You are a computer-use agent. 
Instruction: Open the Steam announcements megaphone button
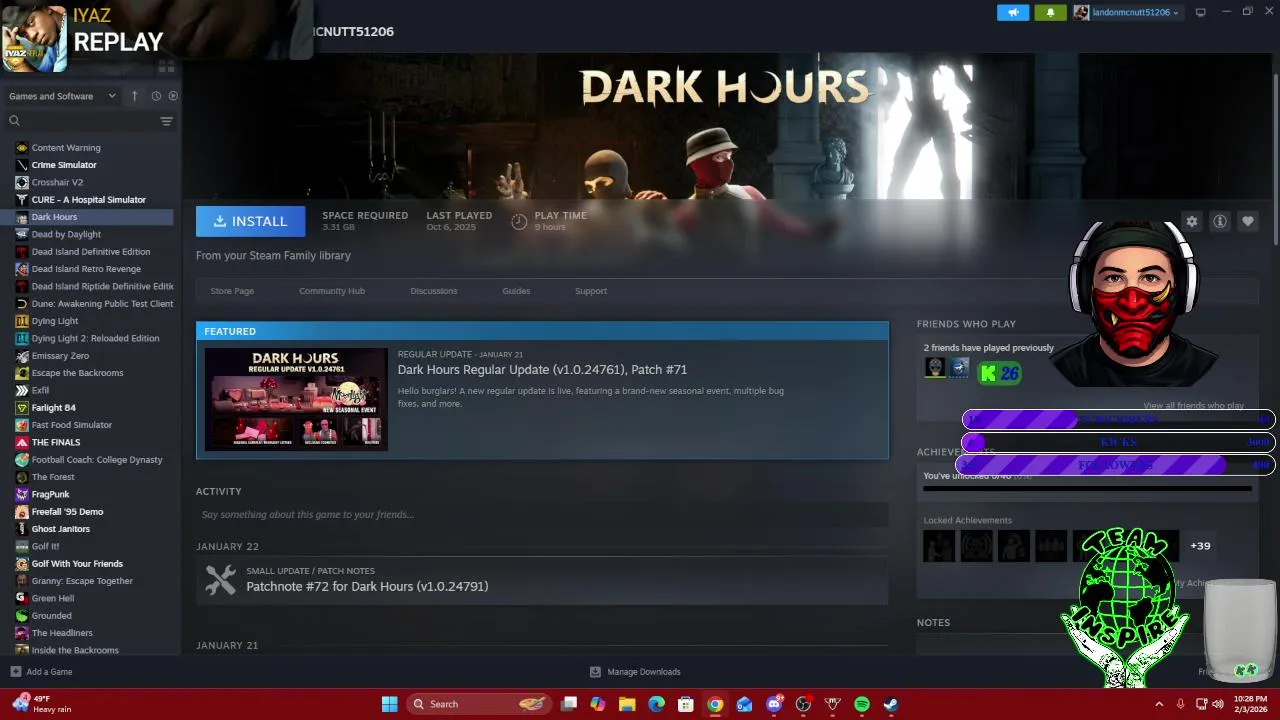pos(1012,13)
